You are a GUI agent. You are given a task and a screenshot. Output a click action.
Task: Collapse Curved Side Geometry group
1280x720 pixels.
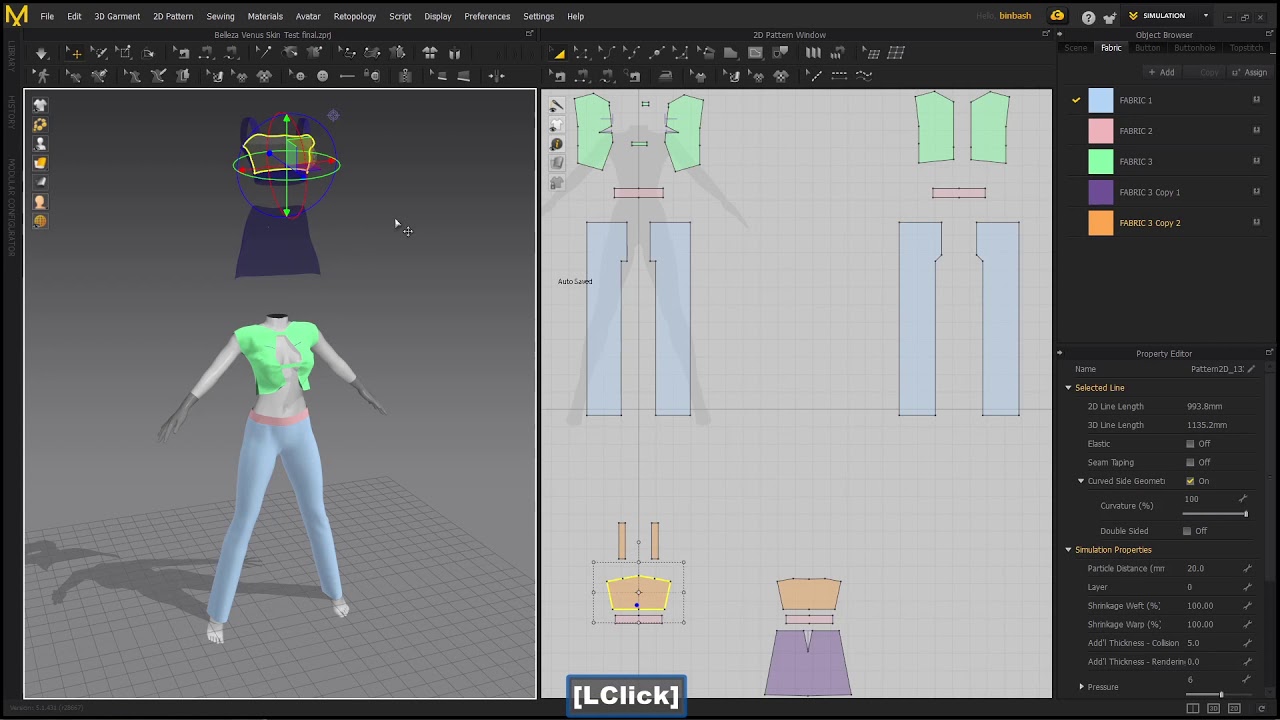pos(1081,481)
